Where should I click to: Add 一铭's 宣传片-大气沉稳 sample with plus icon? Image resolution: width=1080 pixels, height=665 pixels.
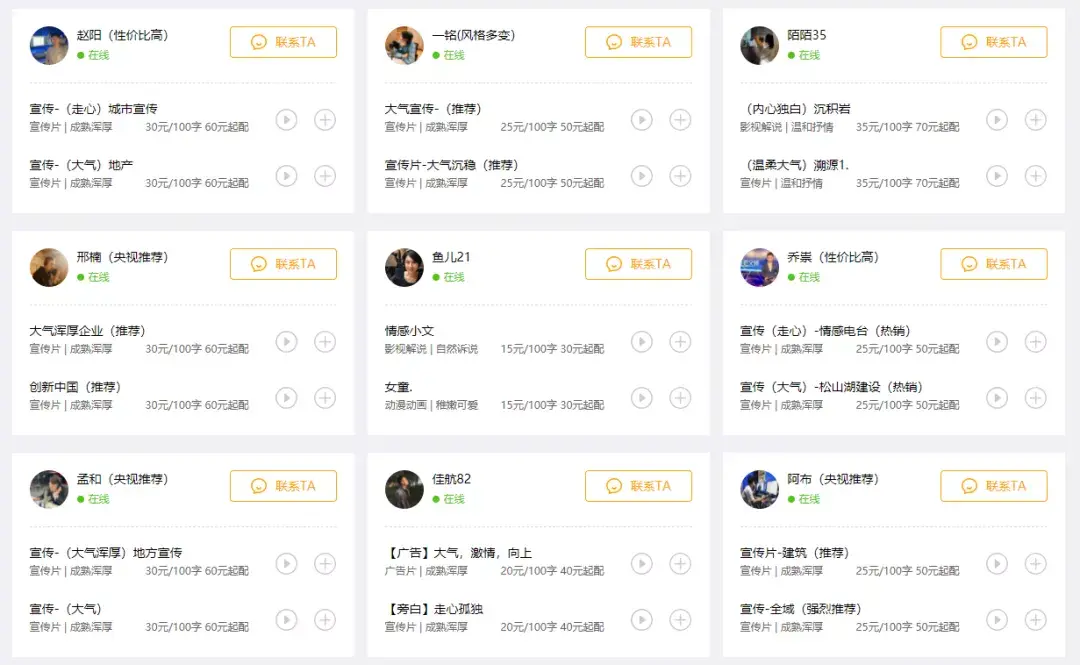(679, 175)
